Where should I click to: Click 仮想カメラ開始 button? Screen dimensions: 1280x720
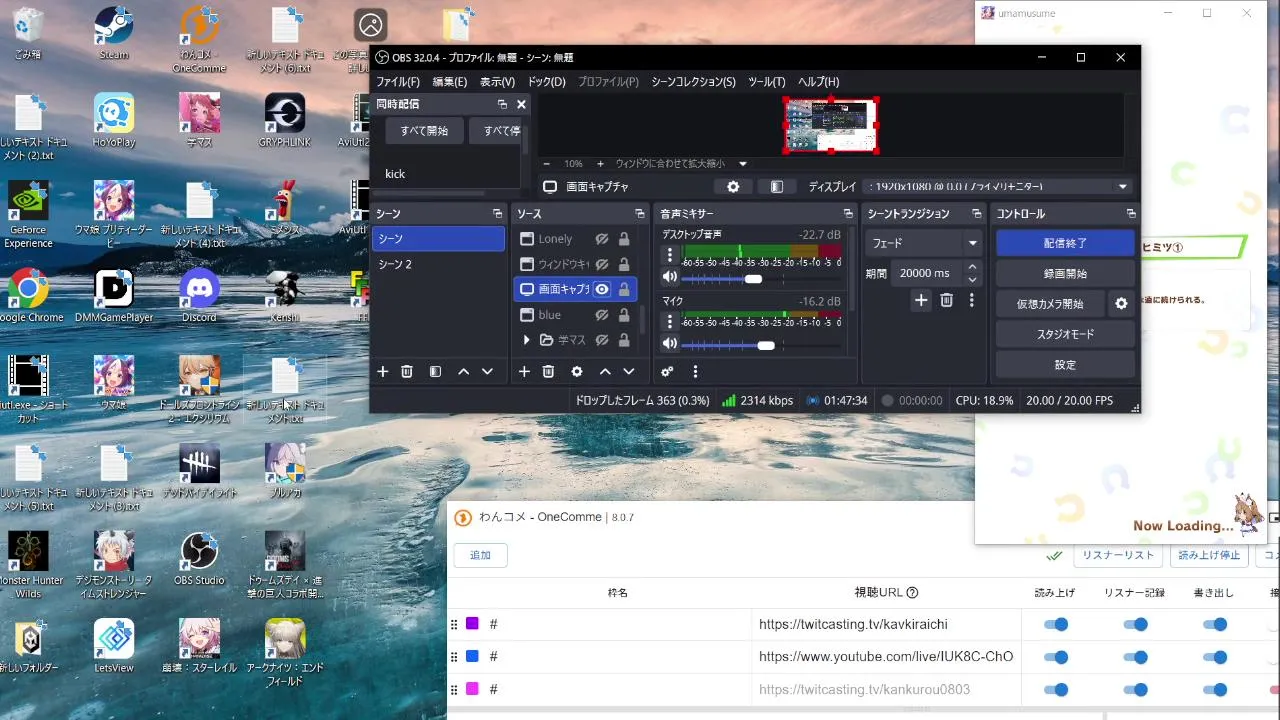point(1050,304)
